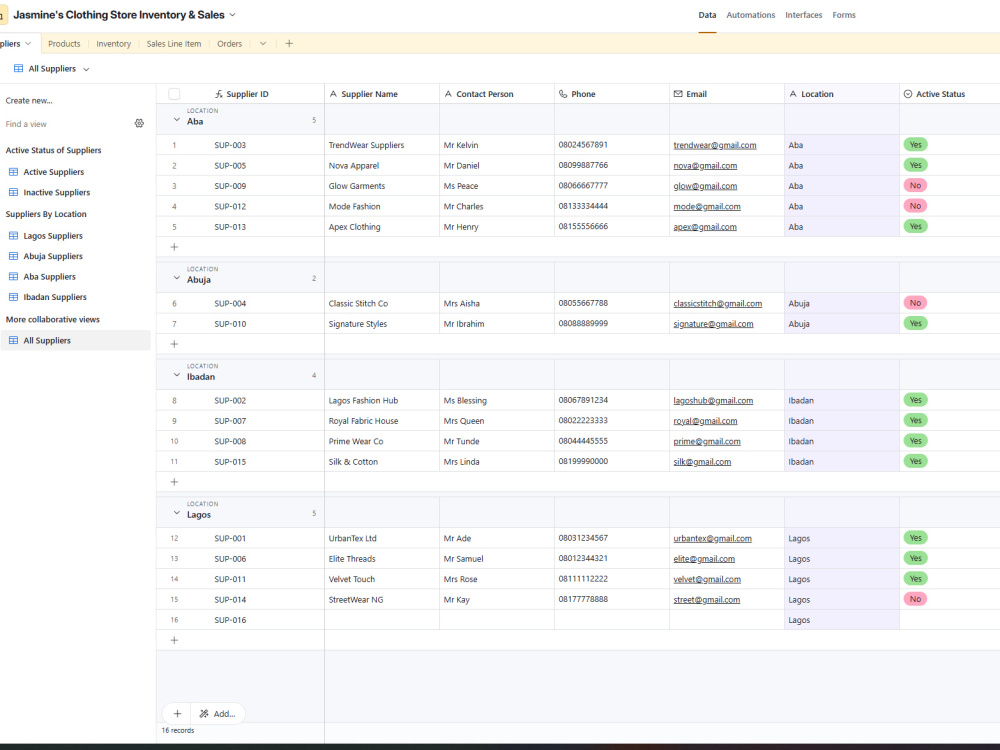Select cell 'Mr Ibrahim'

(497, 323)
